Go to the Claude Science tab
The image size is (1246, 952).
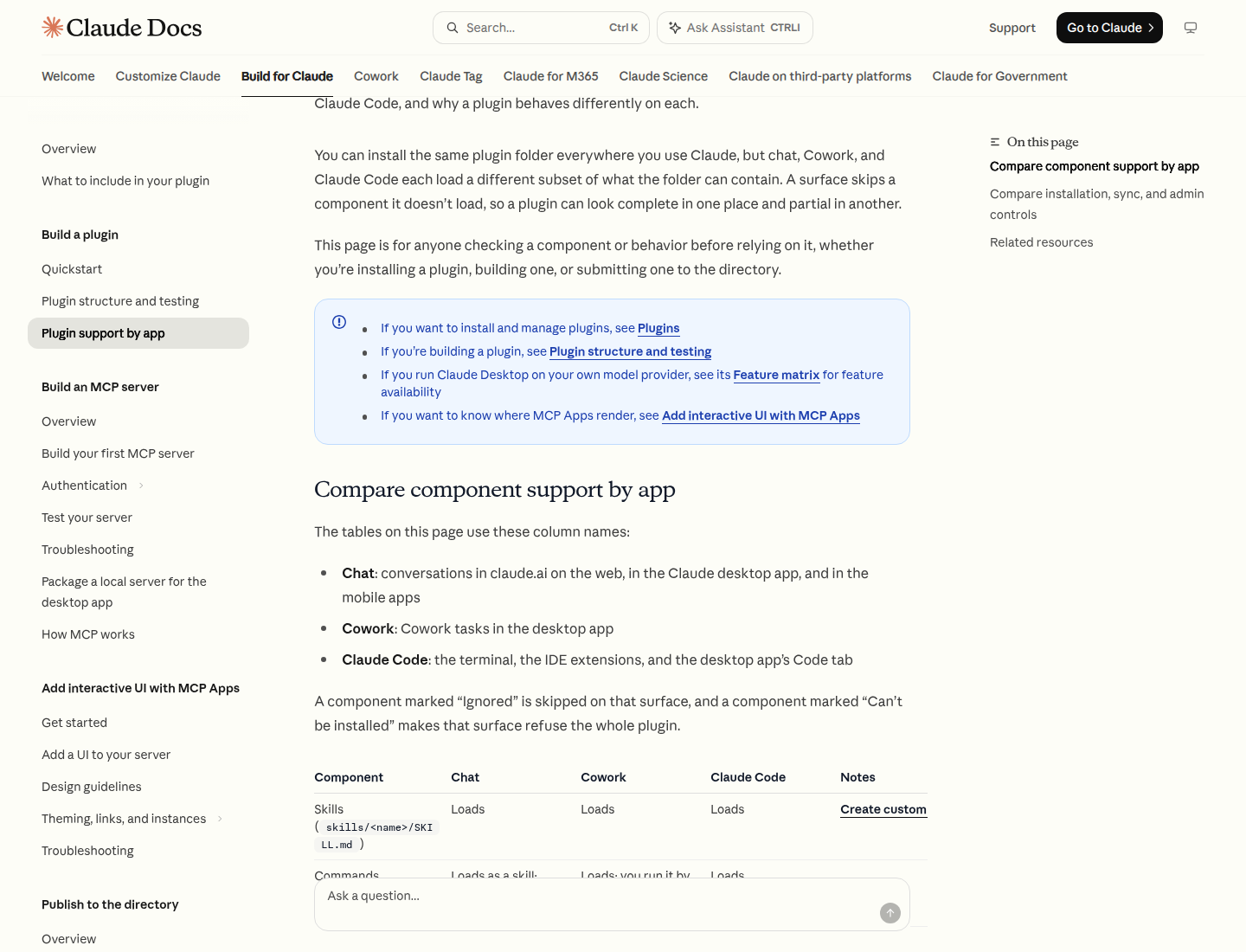(x=664, y=76)
